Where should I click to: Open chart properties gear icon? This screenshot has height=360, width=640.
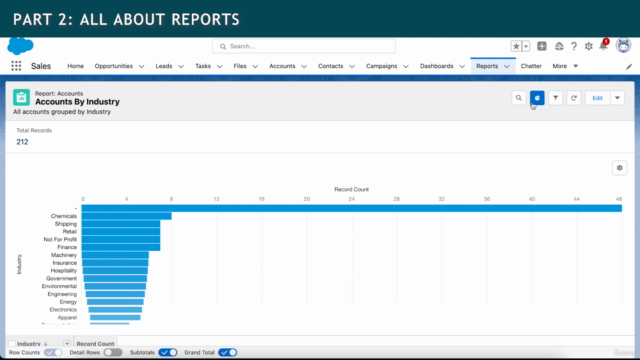click(x=619, y=168)
